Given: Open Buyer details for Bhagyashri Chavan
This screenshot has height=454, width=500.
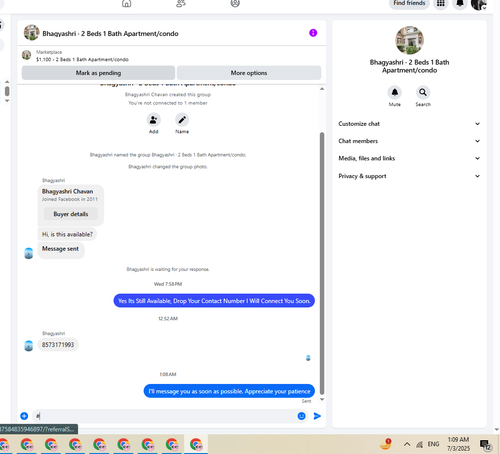Looking at the screenshot, I should 71,214.
